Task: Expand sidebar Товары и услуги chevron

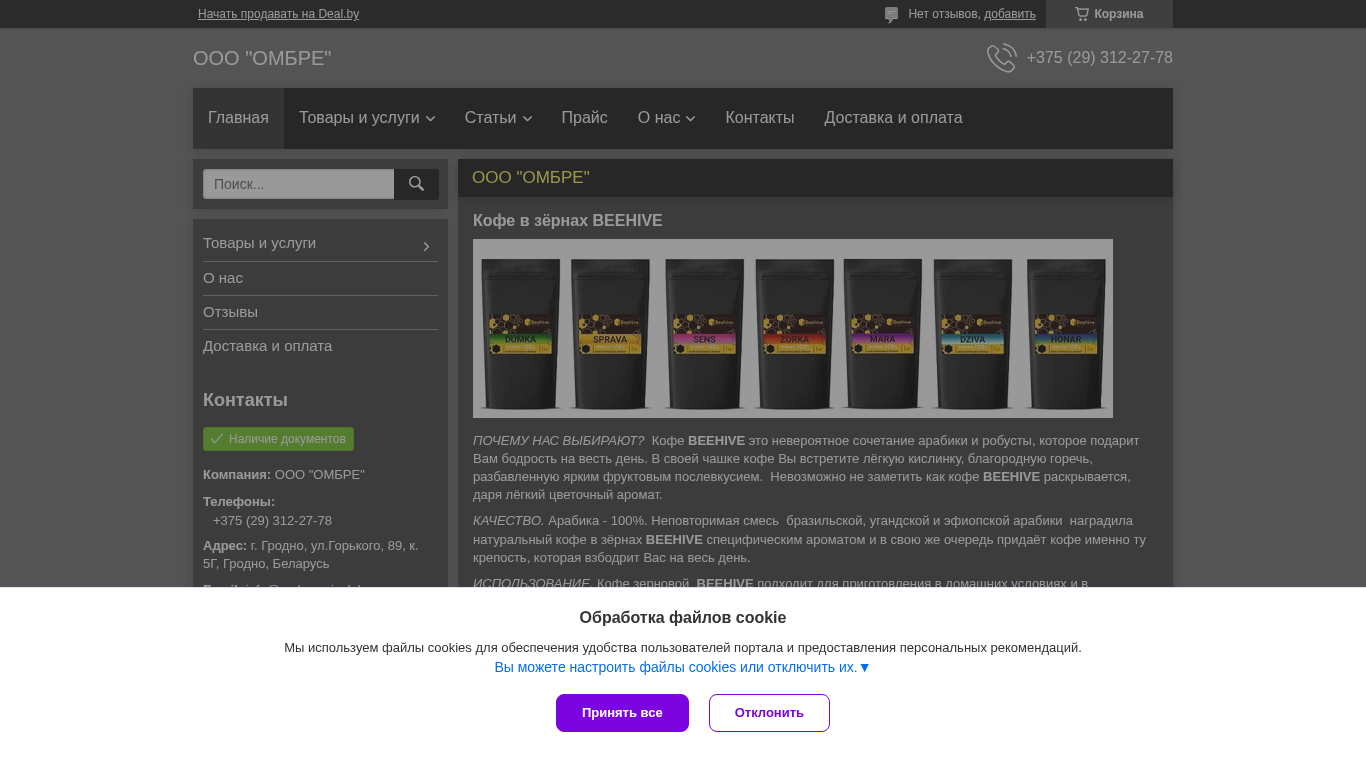Action: point(426,246)
